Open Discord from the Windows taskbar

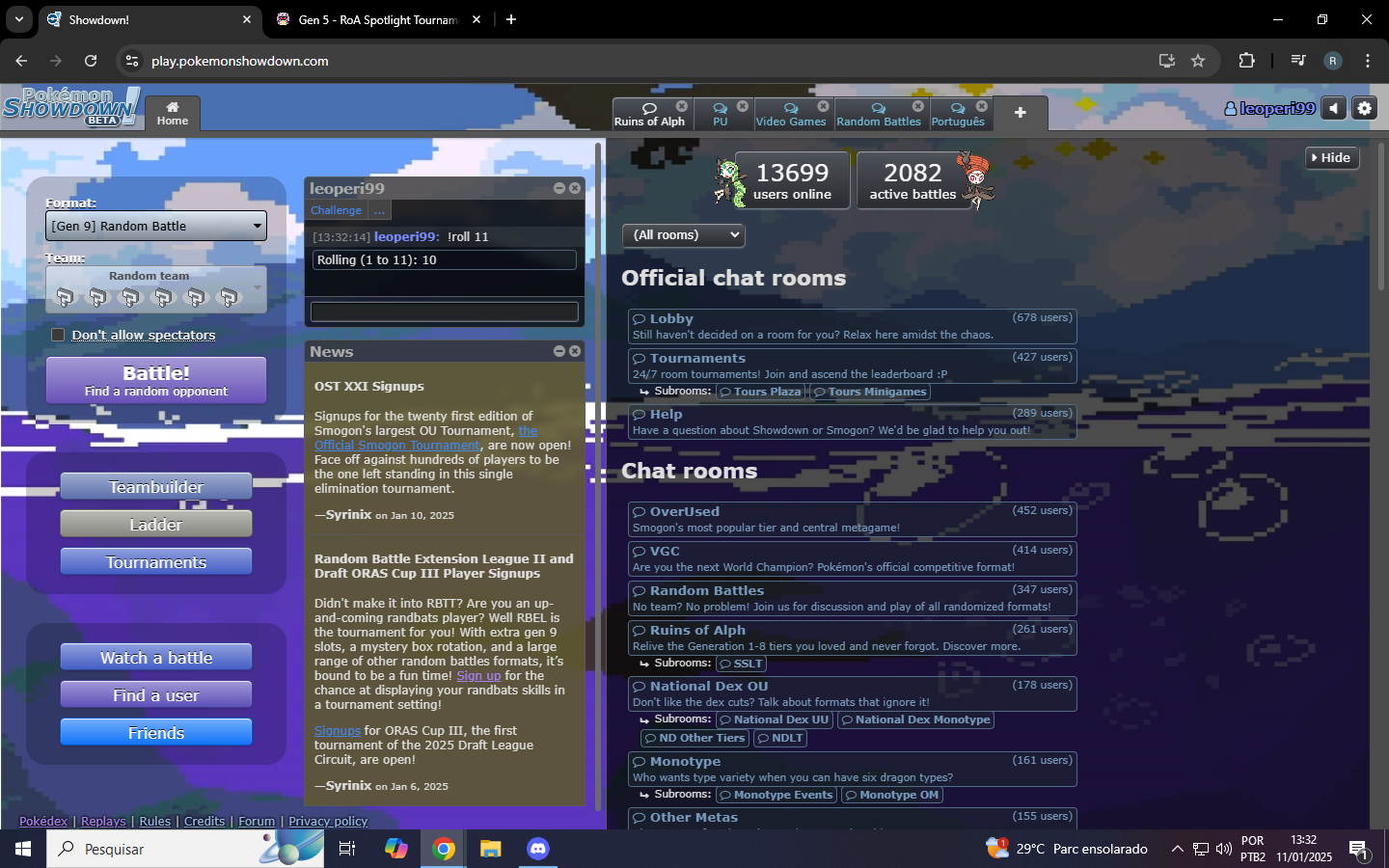[x=537, y=849]
